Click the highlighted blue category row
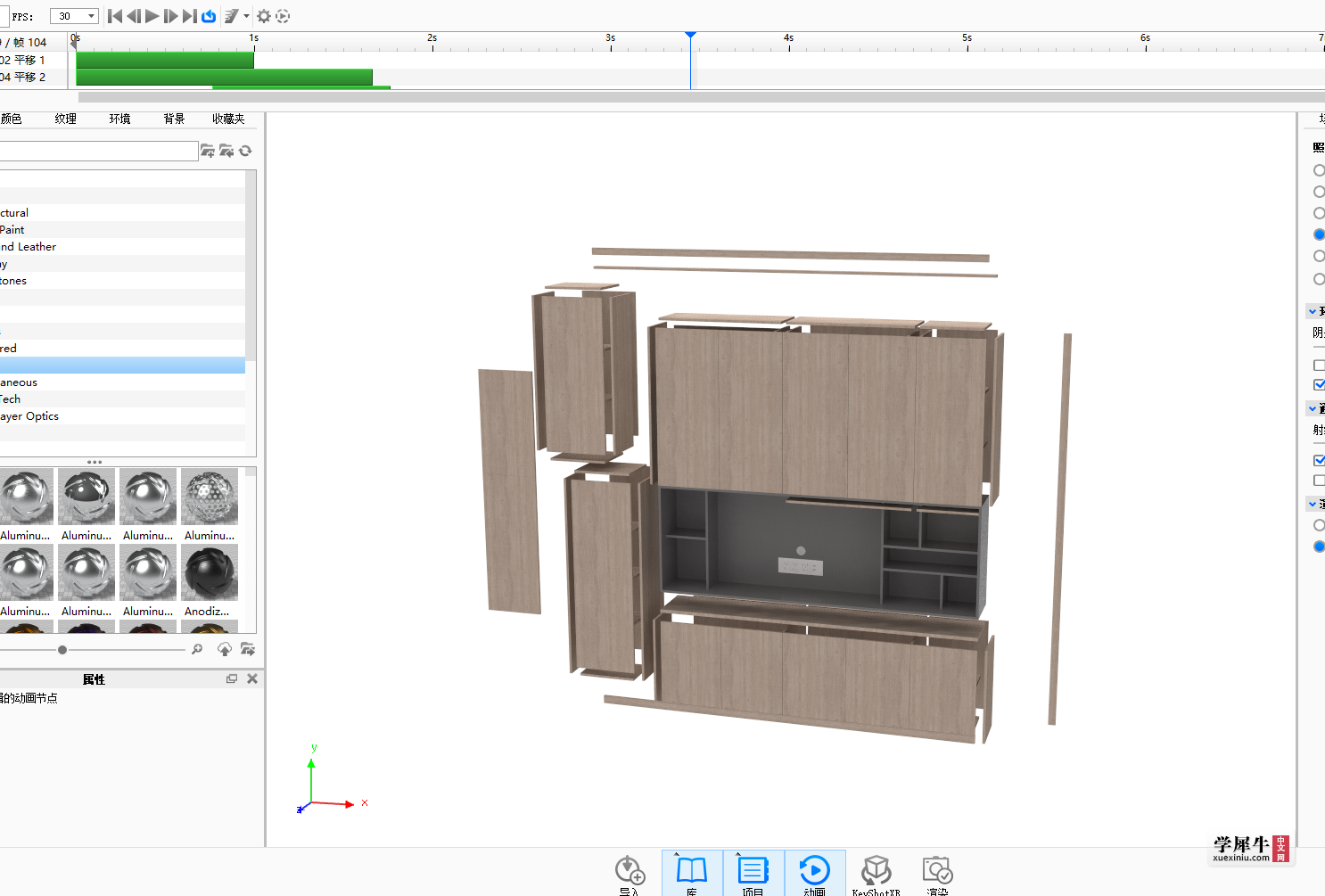Viewport: 1325px width, 896px height. pos(122,366)
